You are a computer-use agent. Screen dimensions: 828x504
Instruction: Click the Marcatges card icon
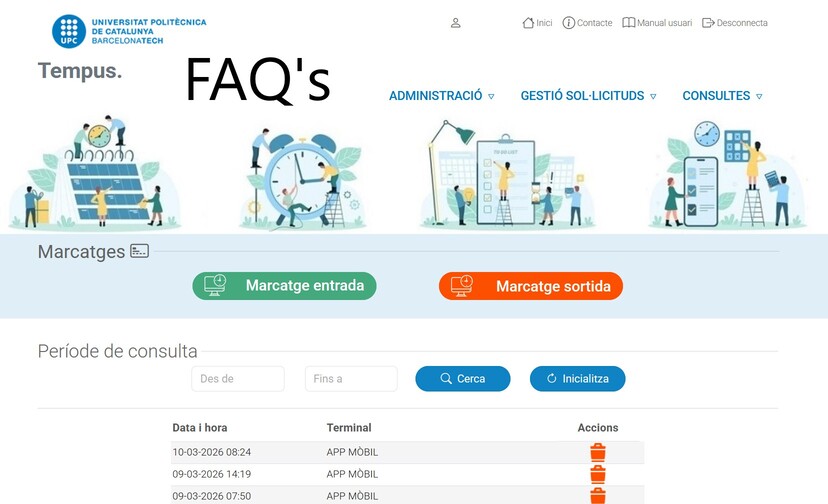[139, 251]
